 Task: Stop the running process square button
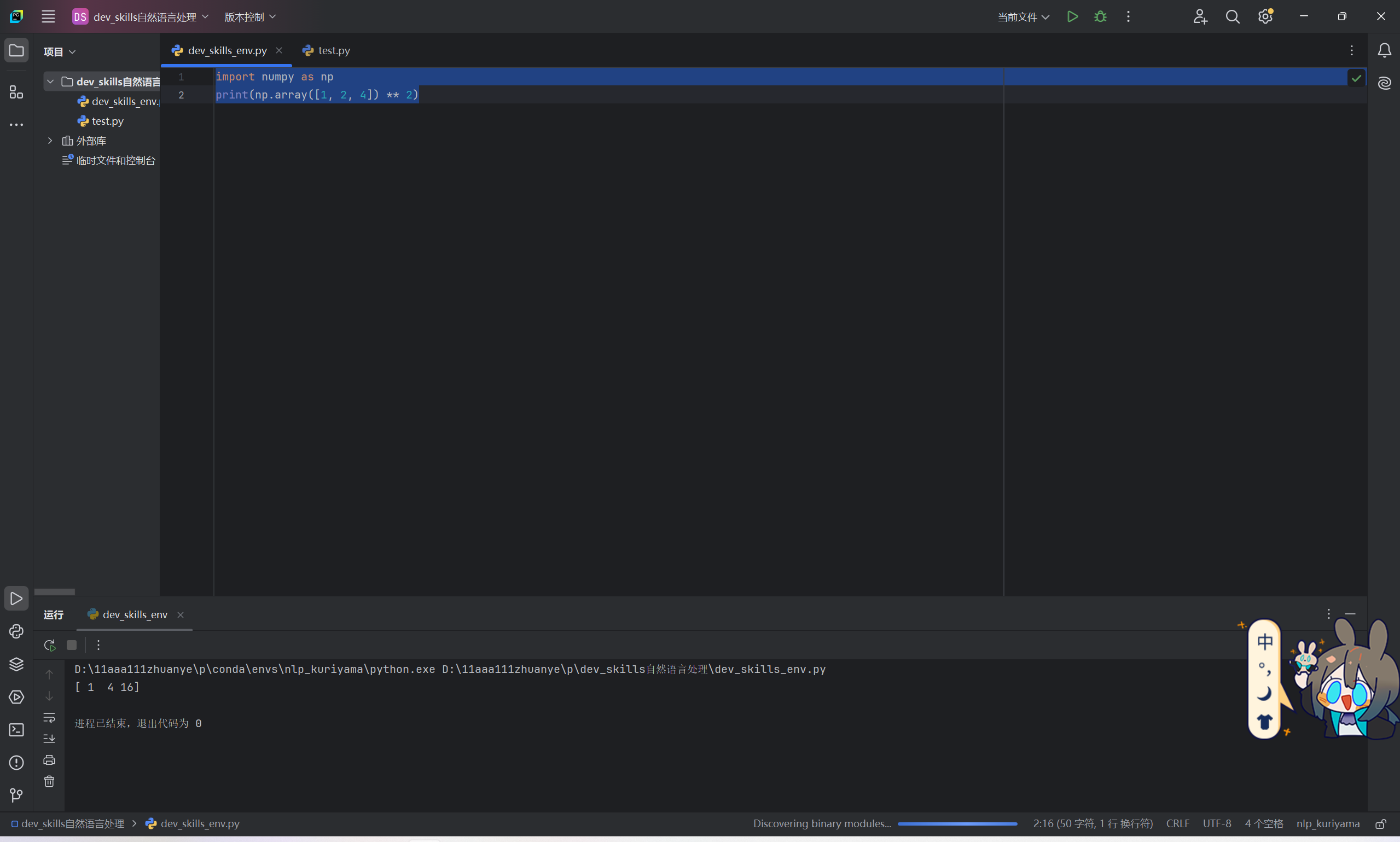click(72, 645)
